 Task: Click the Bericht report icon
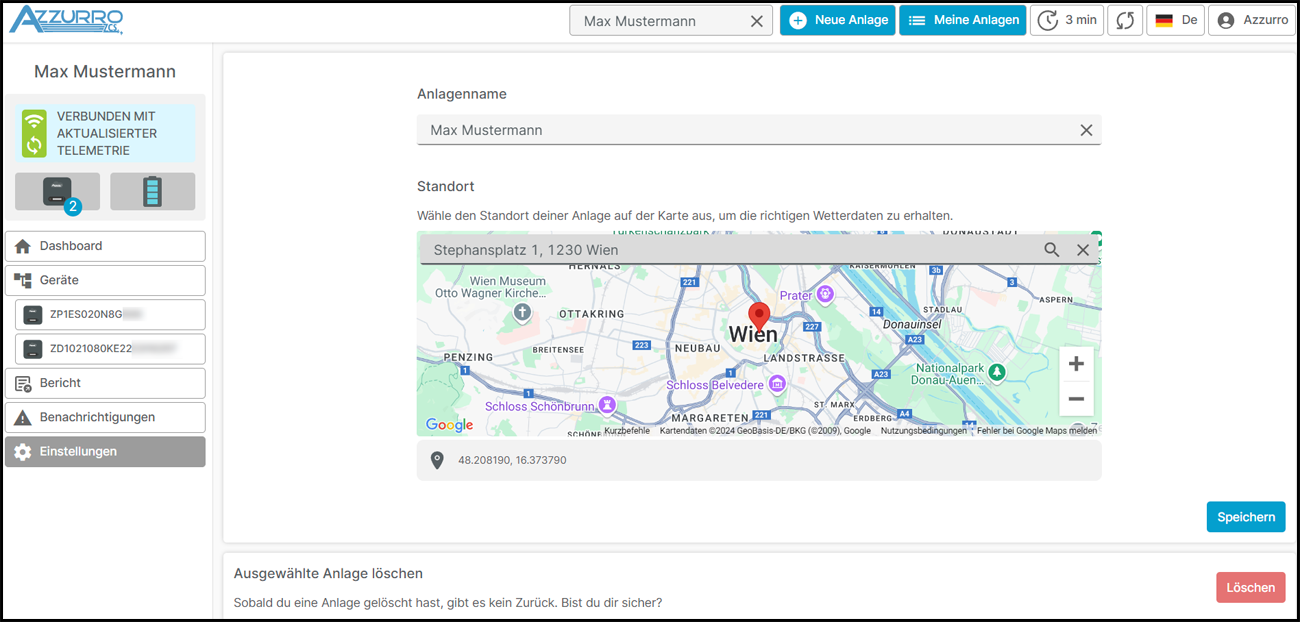pos(23,383)
